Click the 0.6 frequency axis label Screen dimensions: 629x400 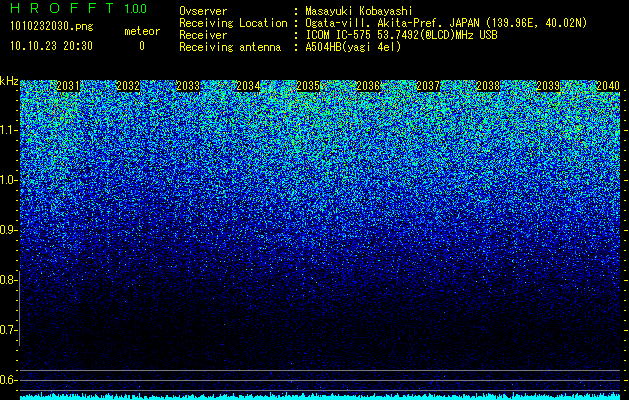[x=8, y=380]
